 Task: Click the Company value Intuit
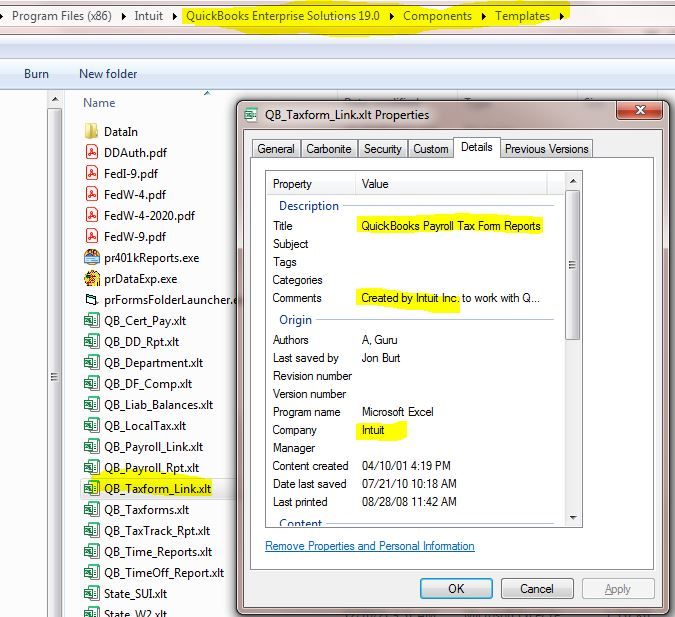coord(373,430)
